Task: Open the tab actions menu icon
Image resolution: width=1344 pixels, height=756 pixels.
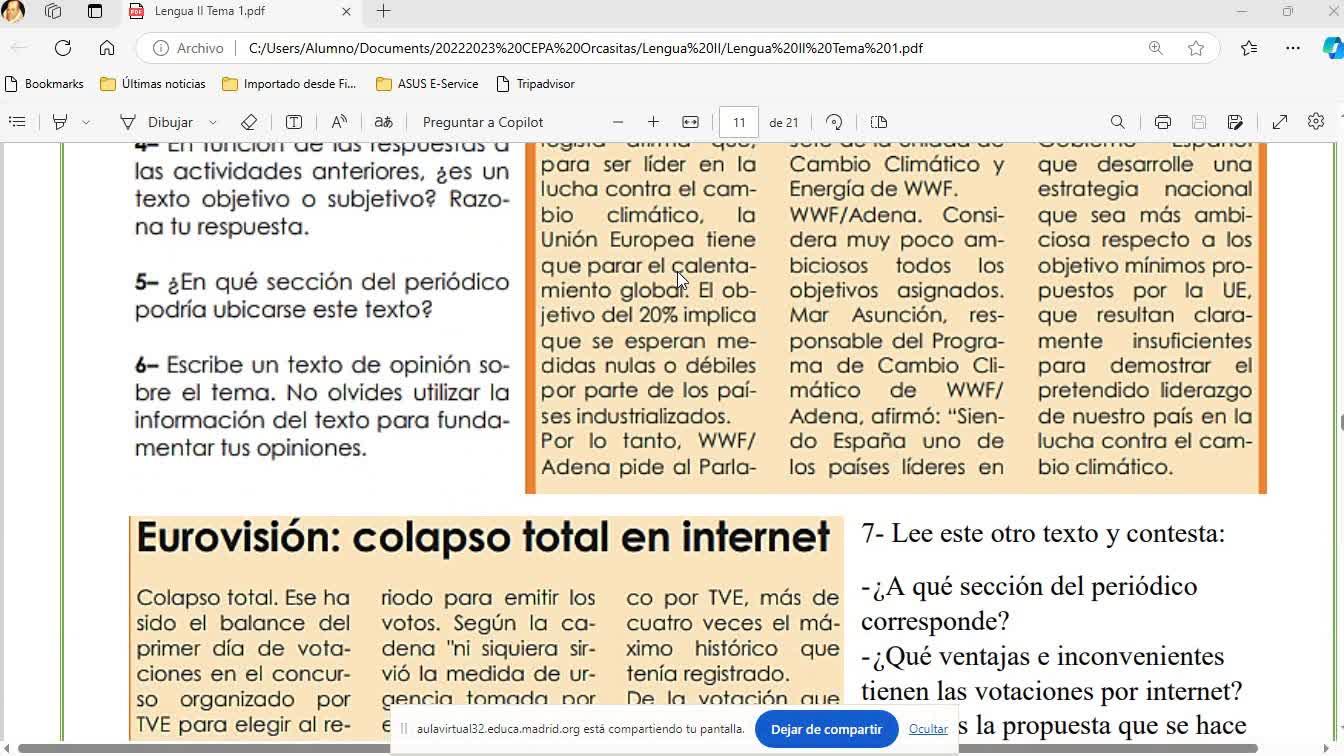Action: [x=95, y=11]
